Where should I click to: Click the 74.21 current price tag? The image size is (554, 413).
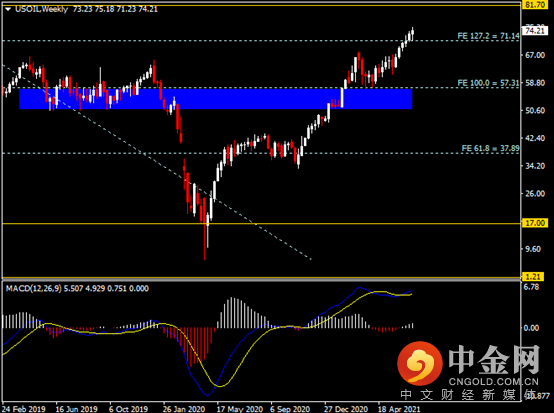click(535, 31)
